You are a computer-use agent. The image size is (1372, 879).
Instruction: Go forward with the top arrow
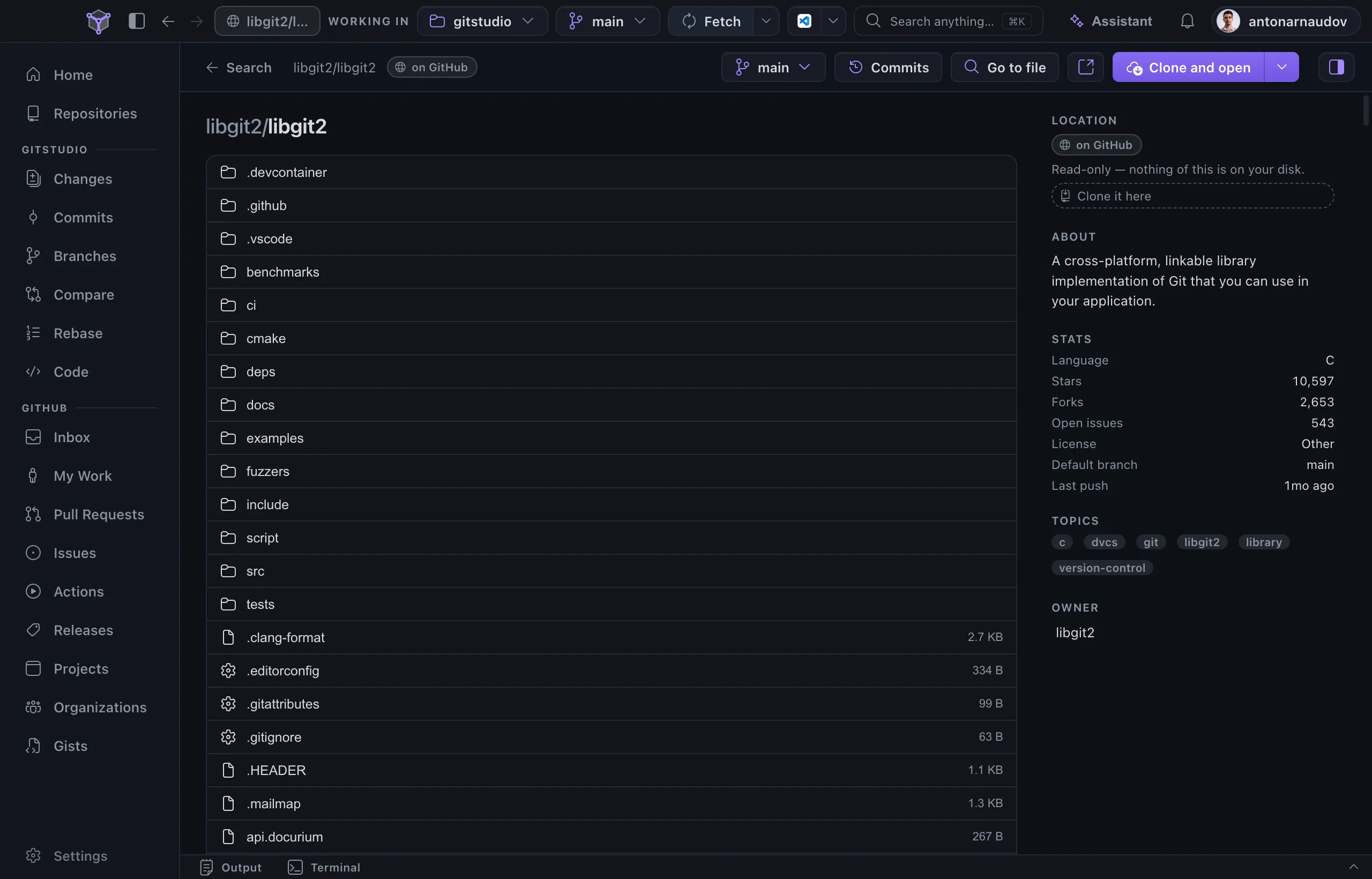(x=196, y=21)
